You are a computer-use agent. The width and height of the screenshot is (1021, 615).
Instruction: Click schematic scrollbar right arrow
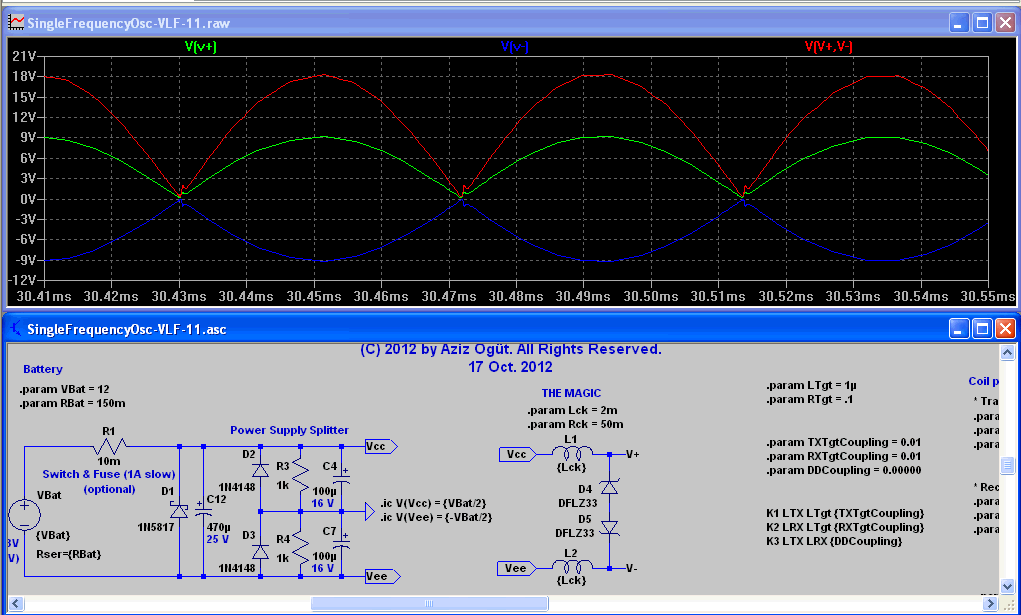989,603
